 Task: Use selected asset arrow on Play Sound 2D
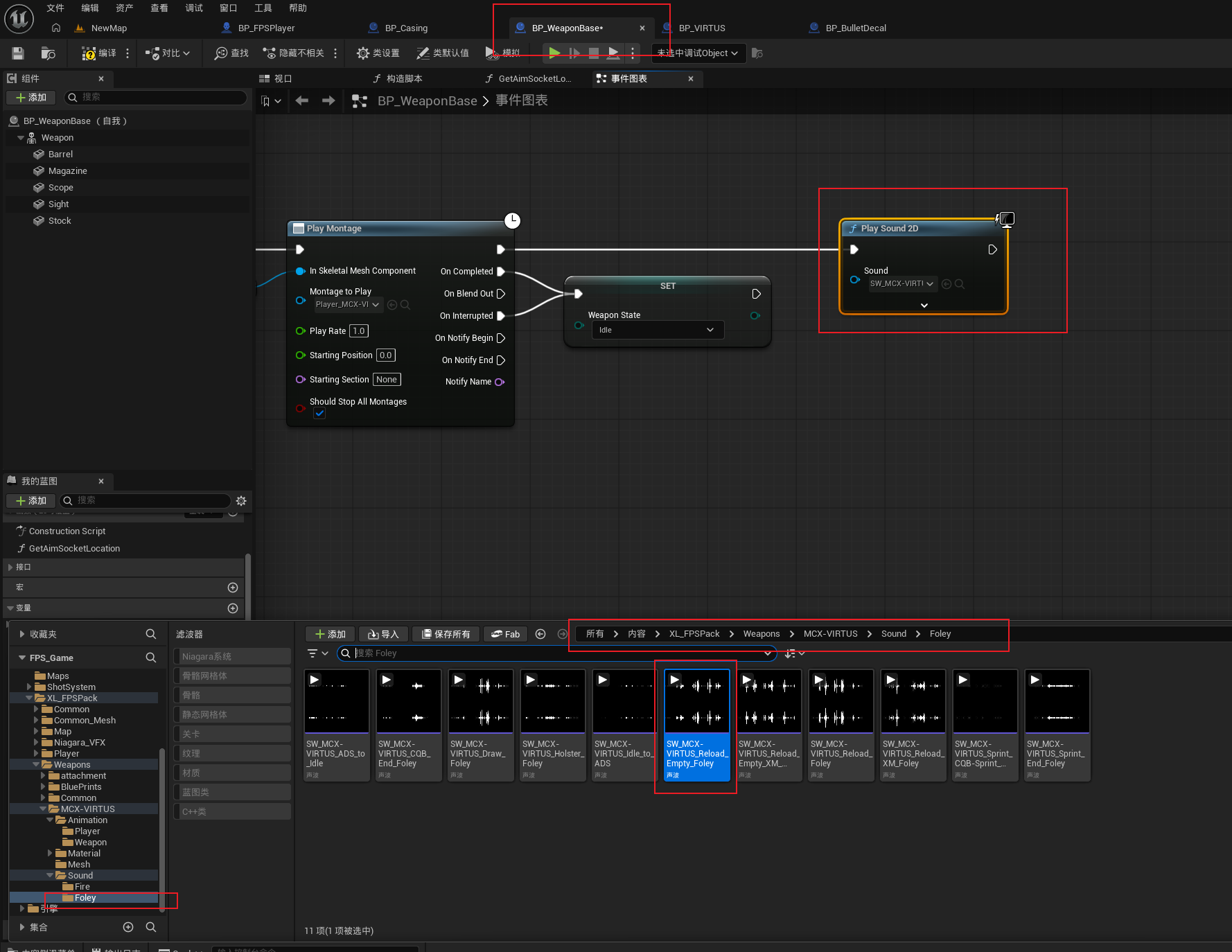click(x=947, y=284)
